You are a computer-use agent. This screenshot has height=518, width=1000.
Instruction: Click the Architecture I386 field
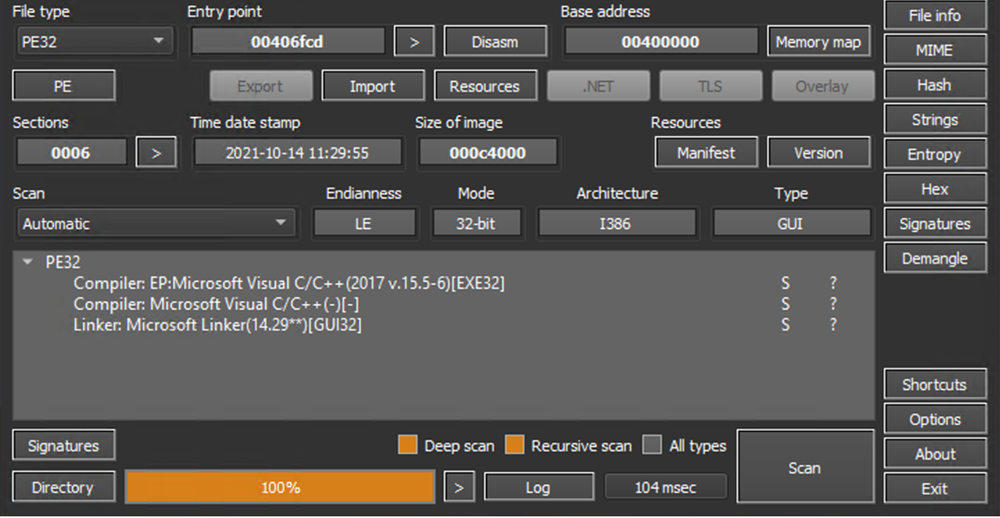[x=617, y=223]
